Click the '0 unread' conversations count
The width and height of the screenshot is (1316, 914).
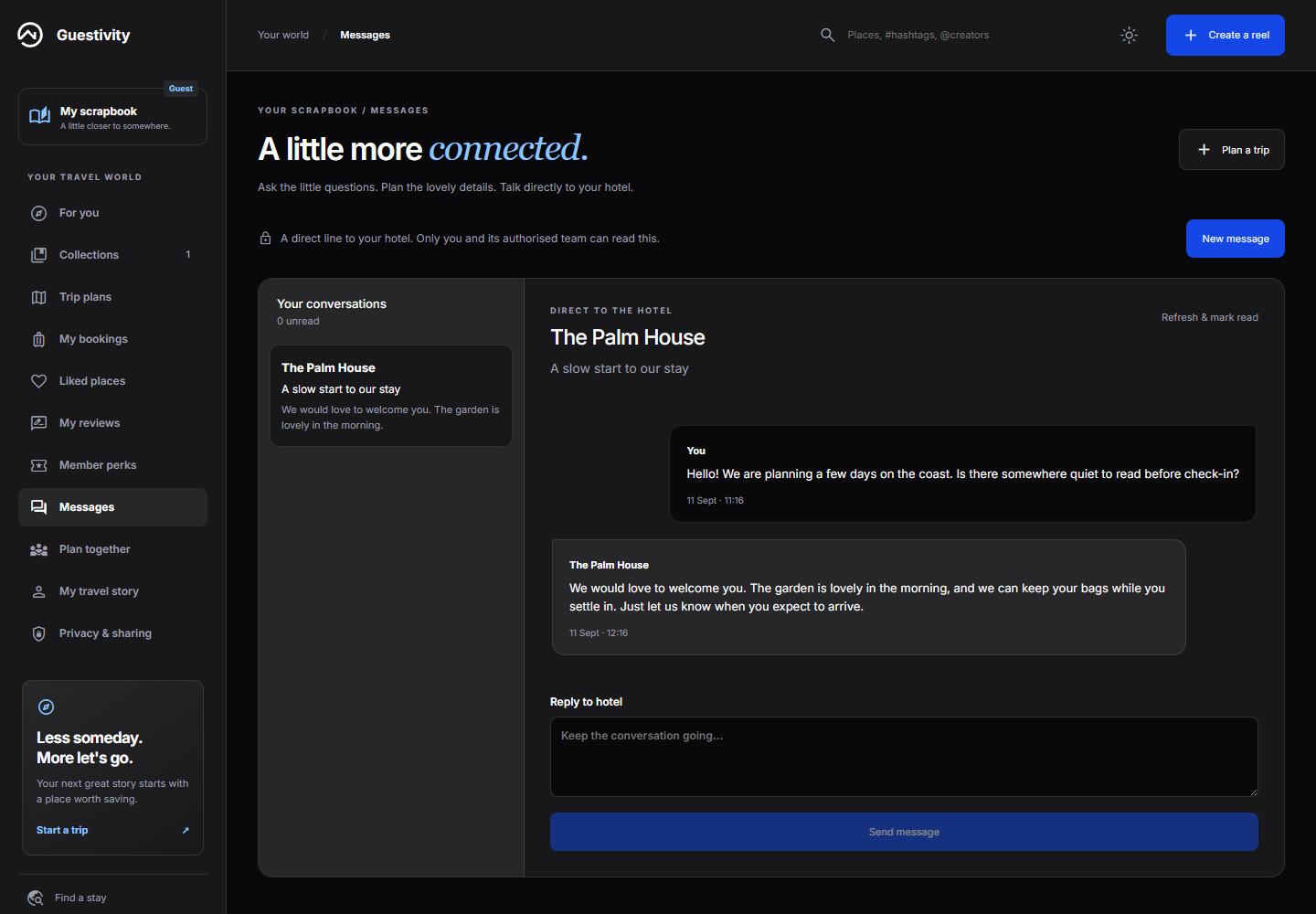298,321
